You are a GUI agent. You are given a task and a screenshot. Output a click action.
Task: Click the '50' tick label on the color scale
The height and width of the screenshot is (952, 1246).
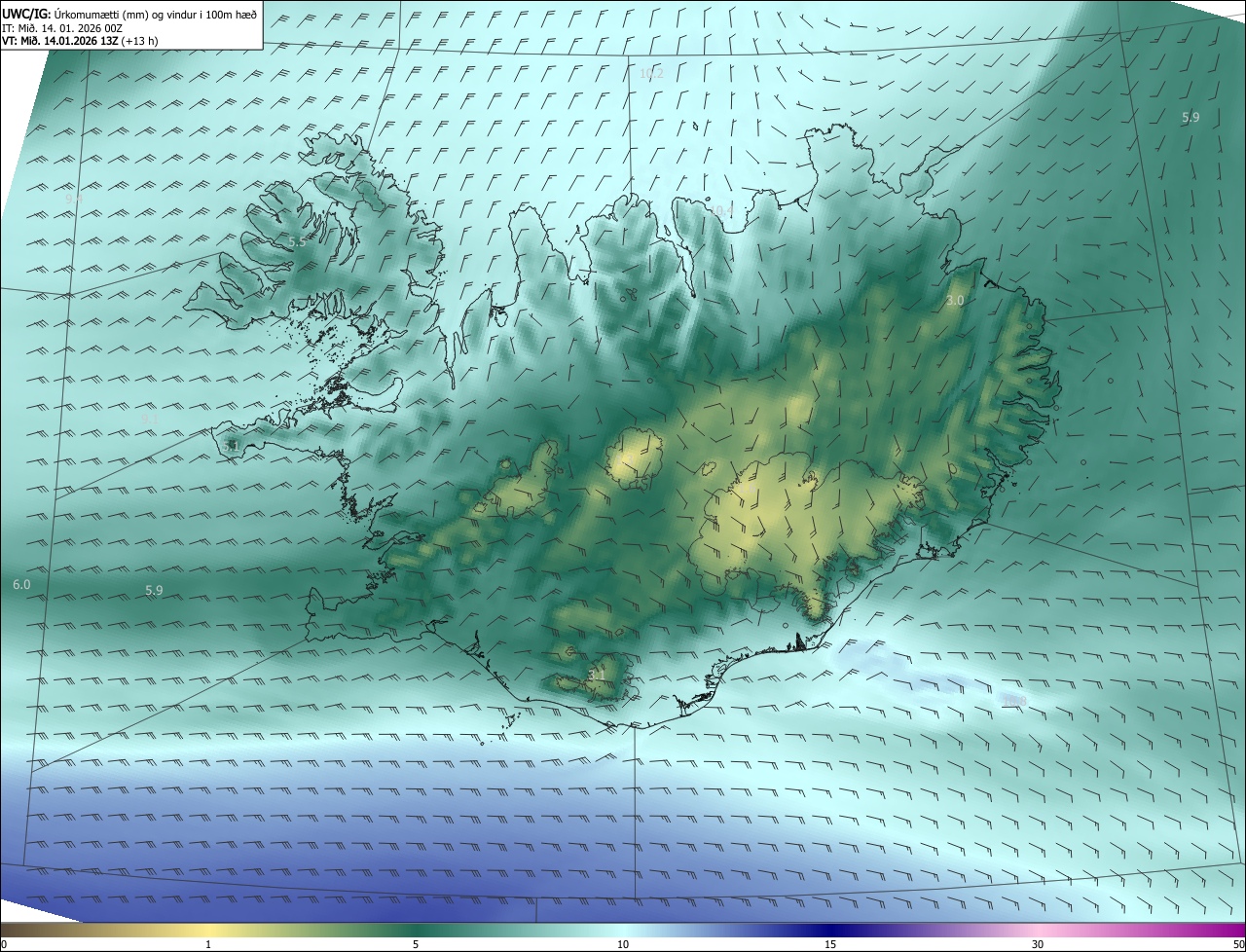pyautogui.click(x=1238, y=944)
